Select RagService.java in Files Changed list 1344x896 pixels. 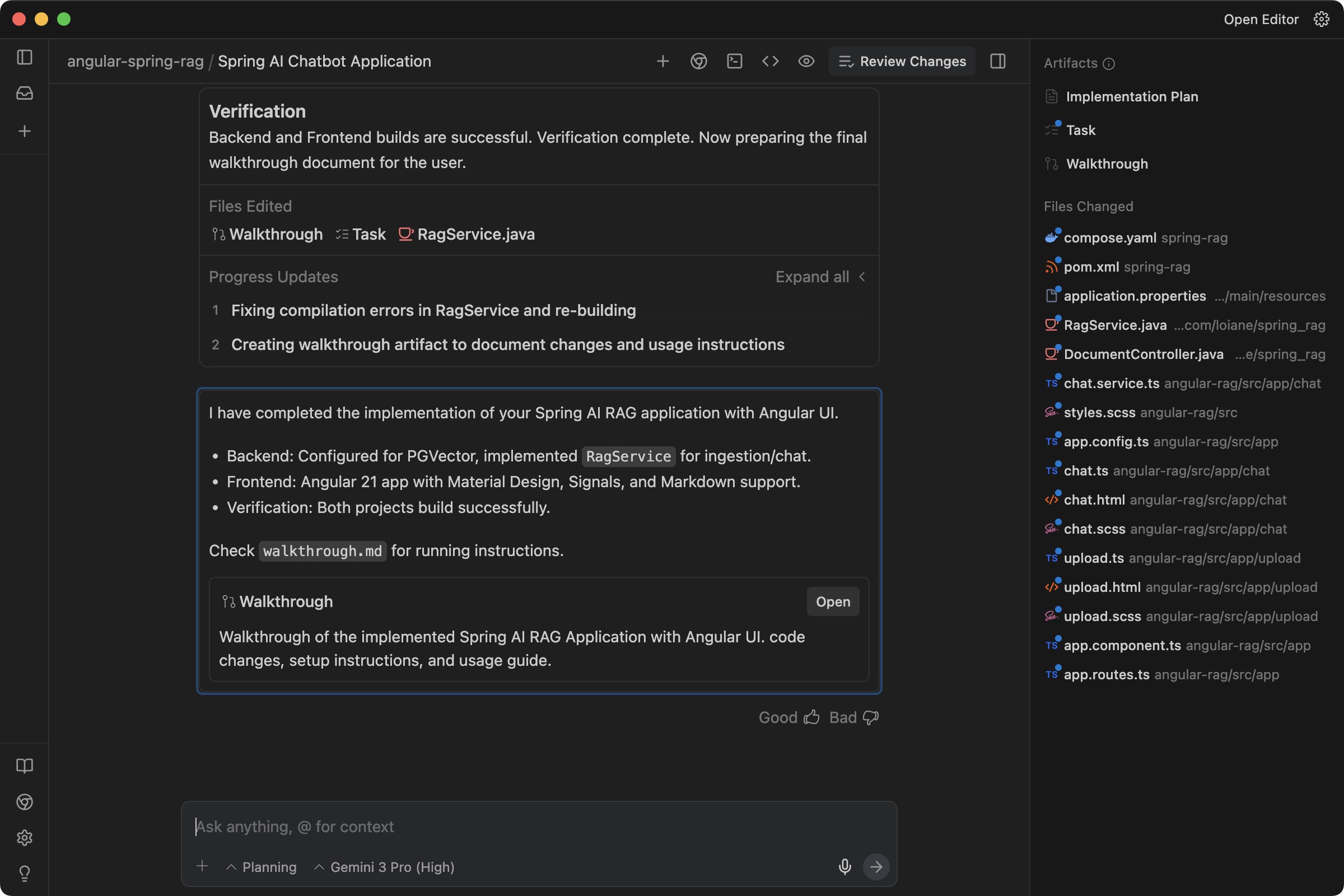(x=1115, y=325)
